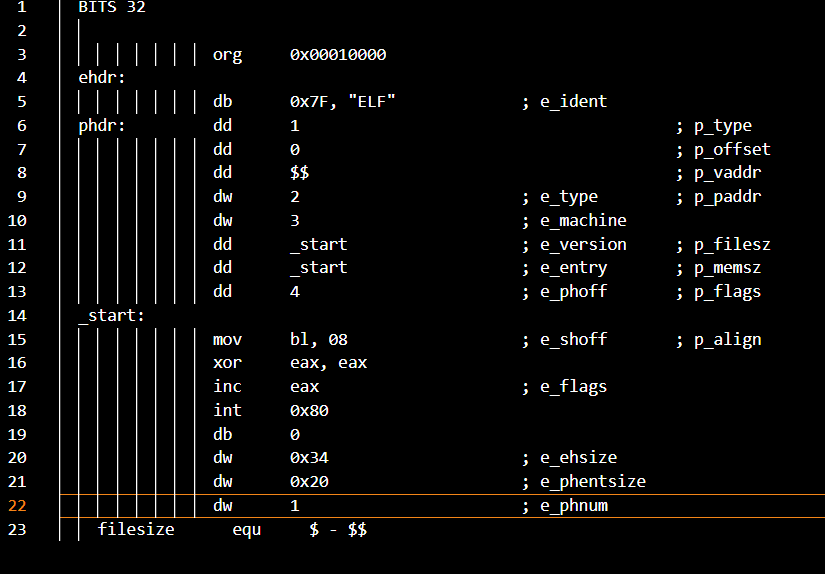825x574 pixels.
Task: Click the '_start:' label on line 14
Action: point(112,316)
